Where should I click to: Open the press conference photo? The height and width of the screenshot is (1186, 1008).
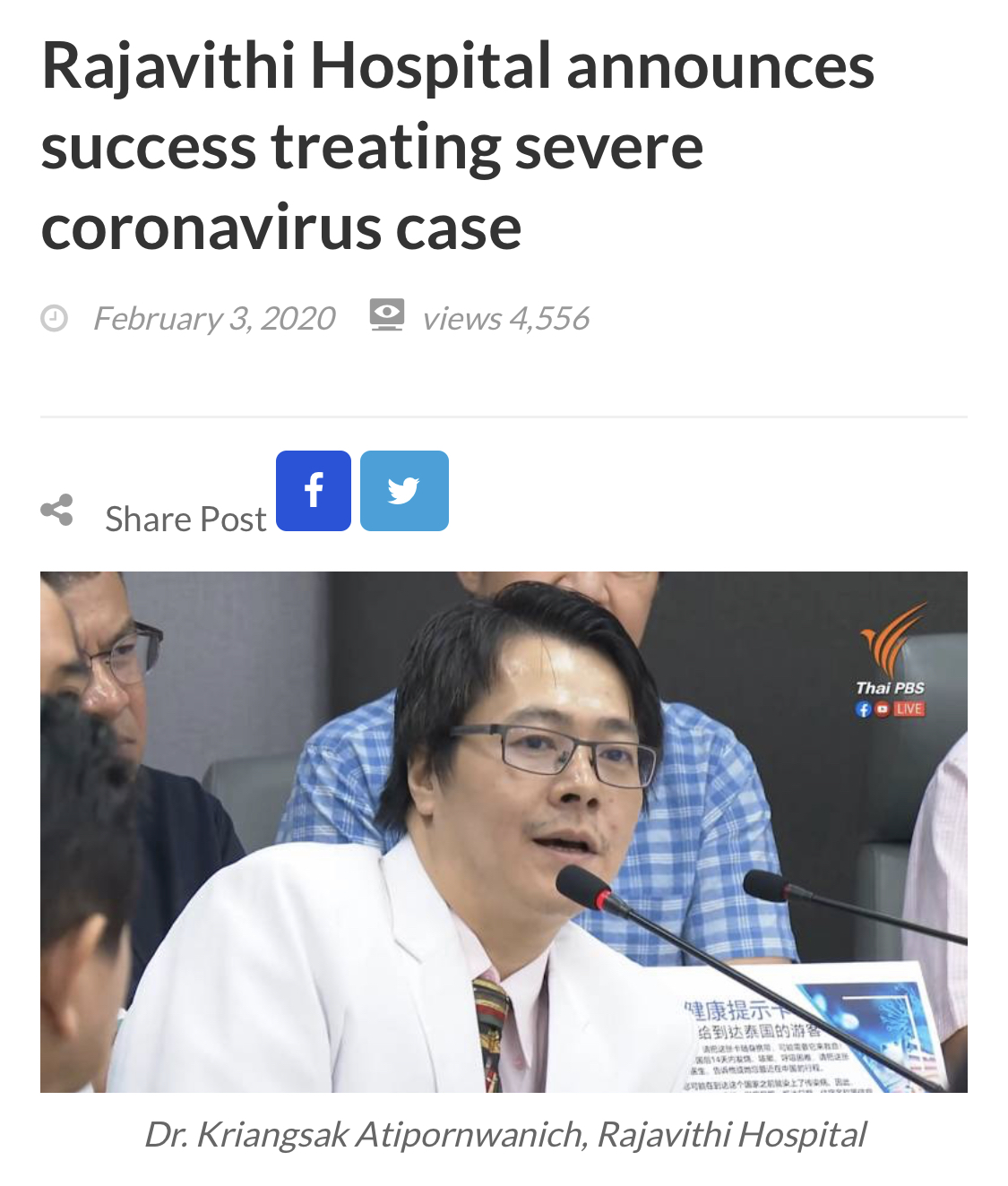[x=504, y=831]
